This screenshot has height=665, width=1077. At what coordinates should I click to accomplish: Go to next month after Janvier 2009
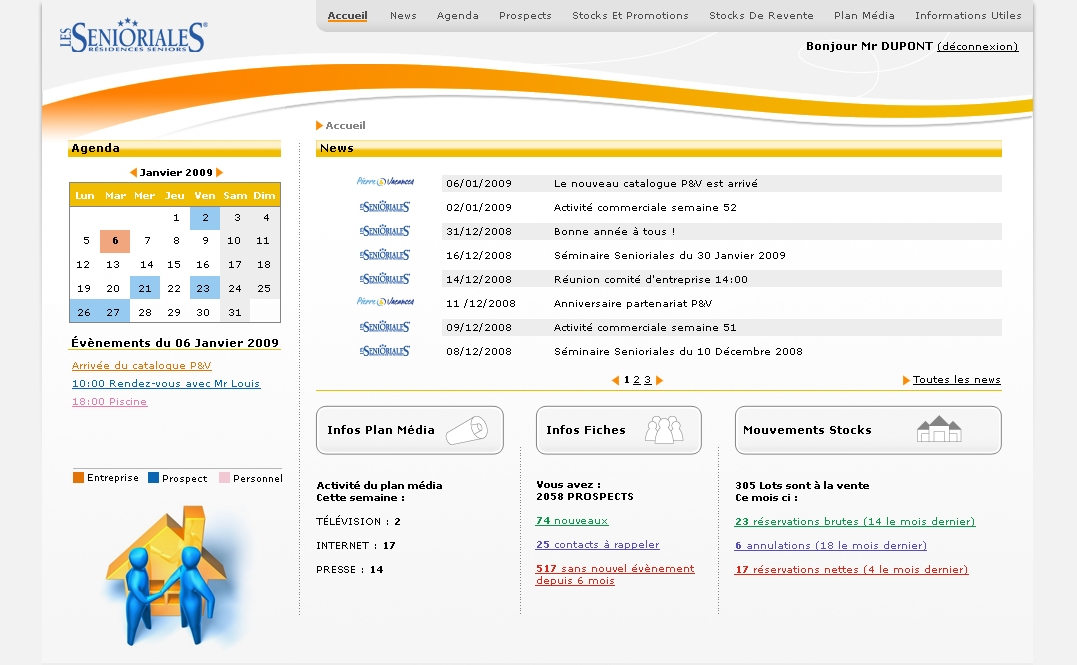[220, 173]
